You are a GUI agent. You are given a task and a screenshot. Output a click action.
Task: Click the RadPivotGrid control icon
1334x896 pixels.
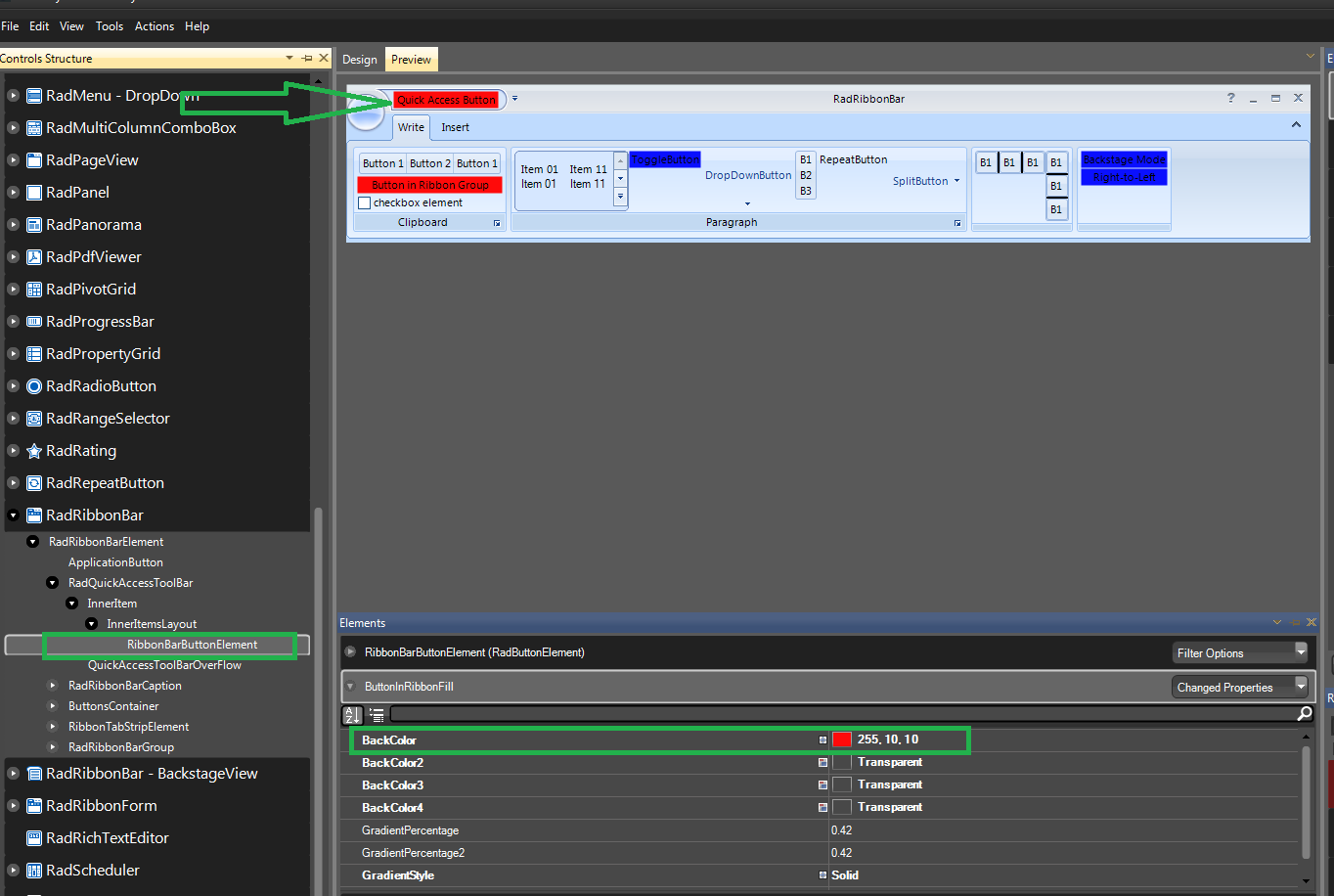point(34,290)
